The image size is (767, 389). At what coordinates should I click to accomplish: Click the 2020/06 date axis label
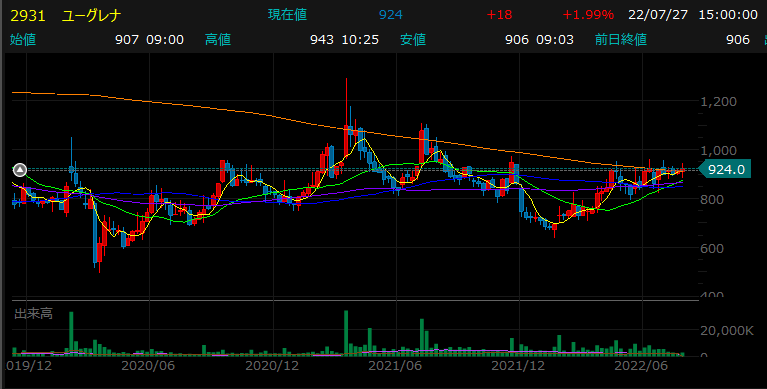(148, 366)
